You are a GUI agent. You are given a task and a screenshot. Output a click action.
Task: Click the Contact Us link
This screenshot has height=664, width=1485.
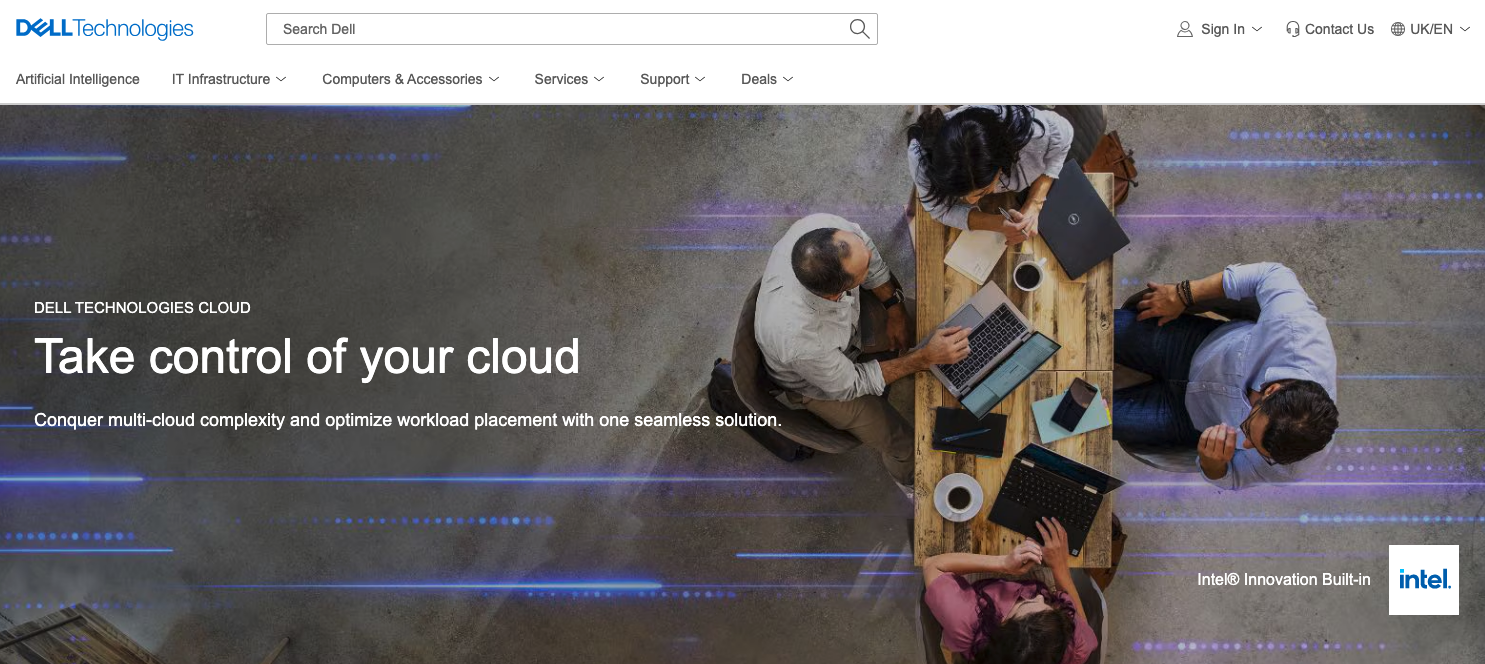pos(1330,29)
